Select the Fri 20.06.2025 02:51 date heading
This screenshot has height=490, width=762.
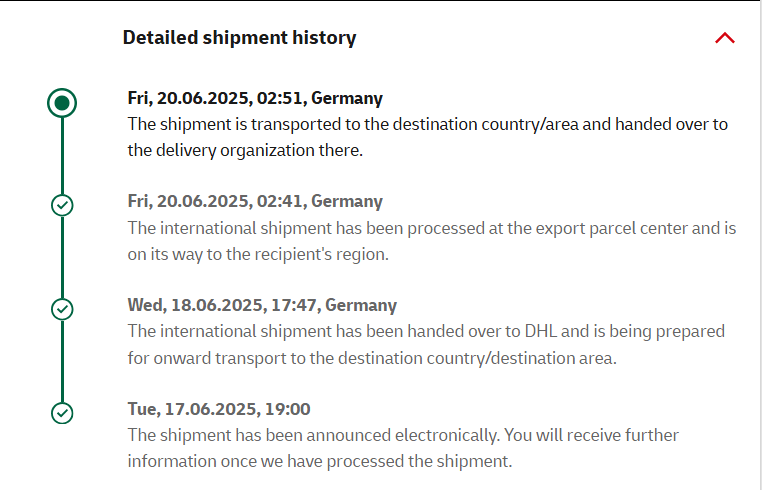click(x=255, y=98)
